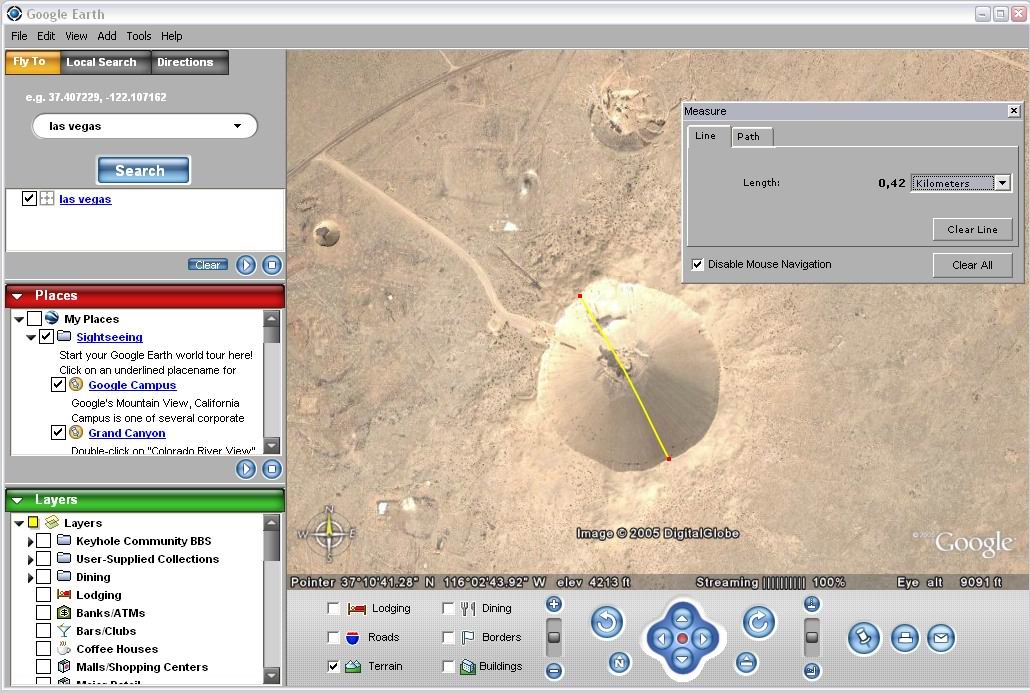Add a placemark with pushpin button
This screenshot has width=1030, height=693.
tap(863, 638)
